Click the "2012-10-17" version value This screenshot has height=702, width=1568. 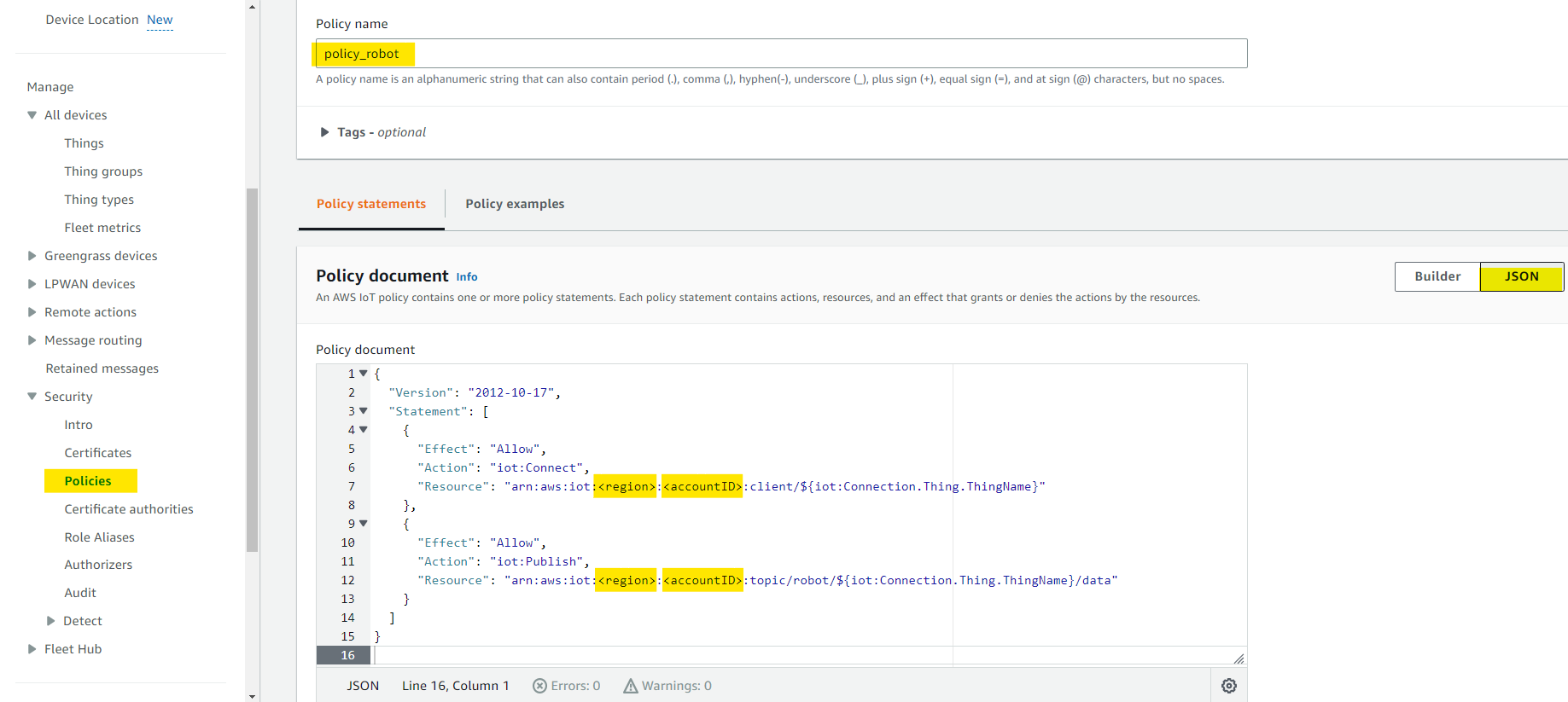[x=511, y=392]
